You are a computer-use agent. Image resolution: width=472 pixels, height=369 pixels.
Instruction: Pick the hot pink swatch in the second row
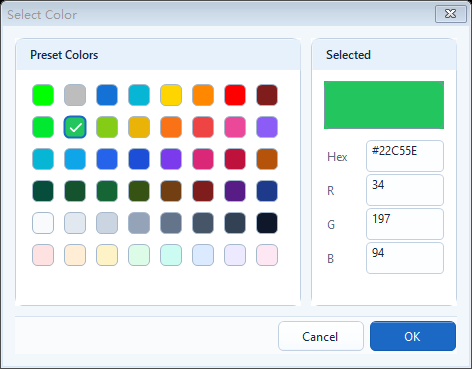(x=235, y=127)
